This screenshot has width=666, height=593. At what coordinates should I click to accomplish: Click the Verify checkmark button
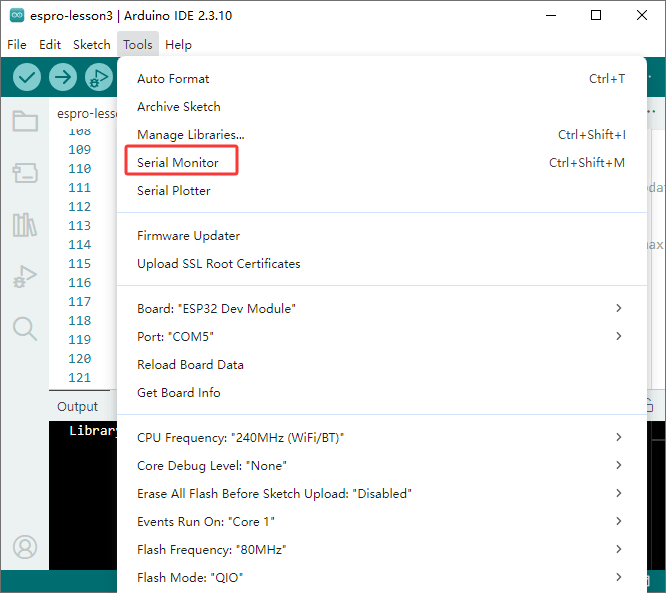click(x=27, y=77)
